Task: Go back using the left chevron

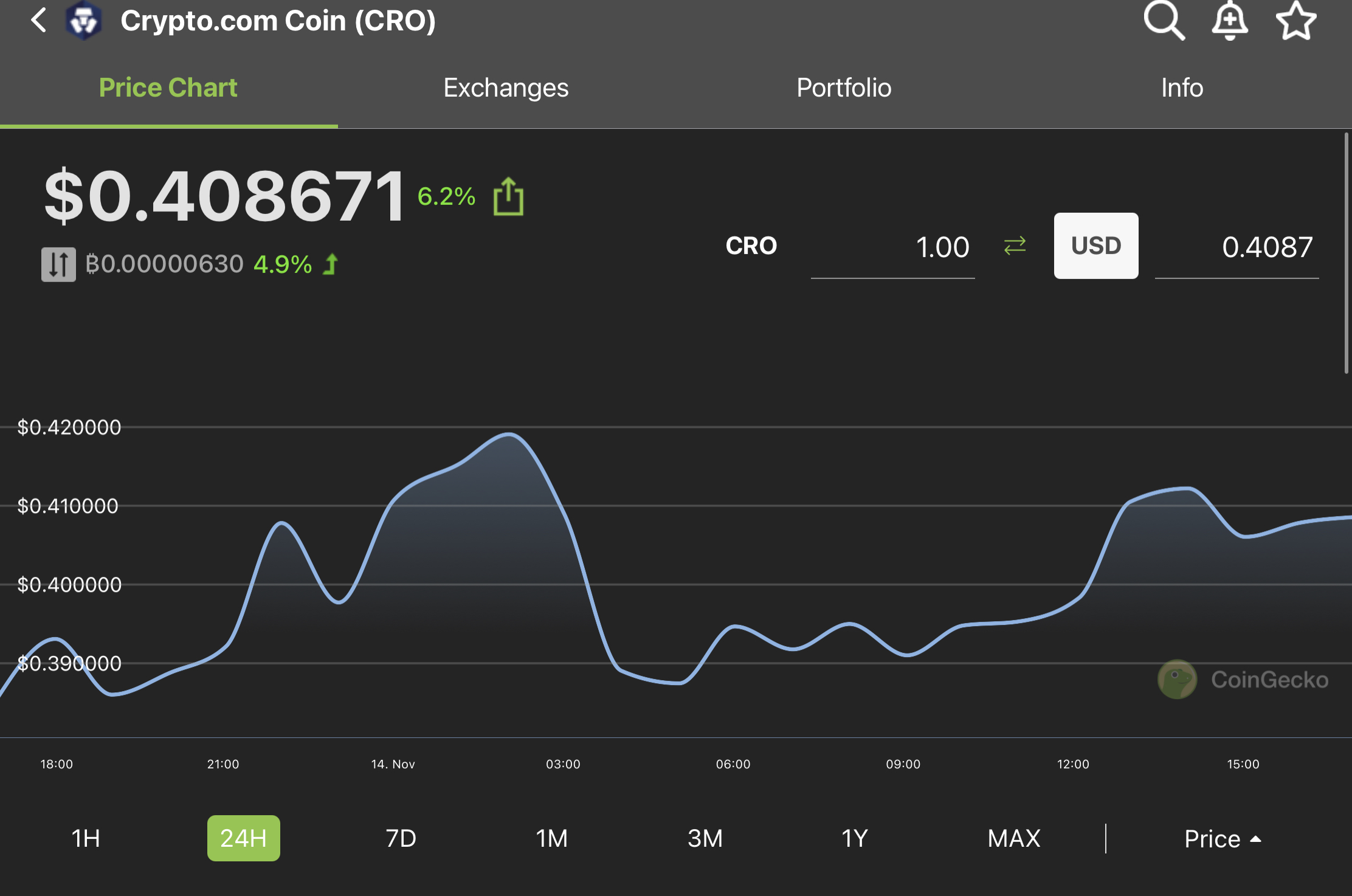Action: coord(38,21)
